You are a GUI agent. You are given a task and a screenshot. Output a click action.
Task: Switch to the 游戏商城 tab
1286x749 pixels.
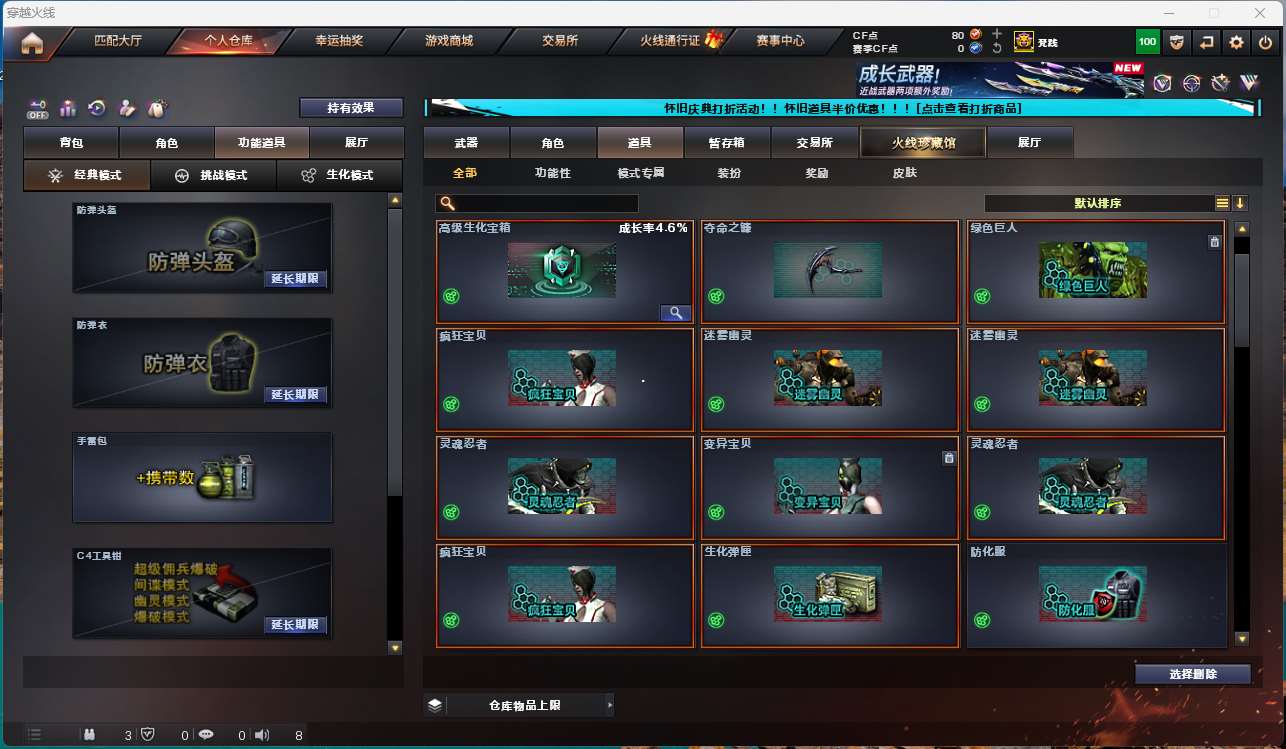pos(448,41)
